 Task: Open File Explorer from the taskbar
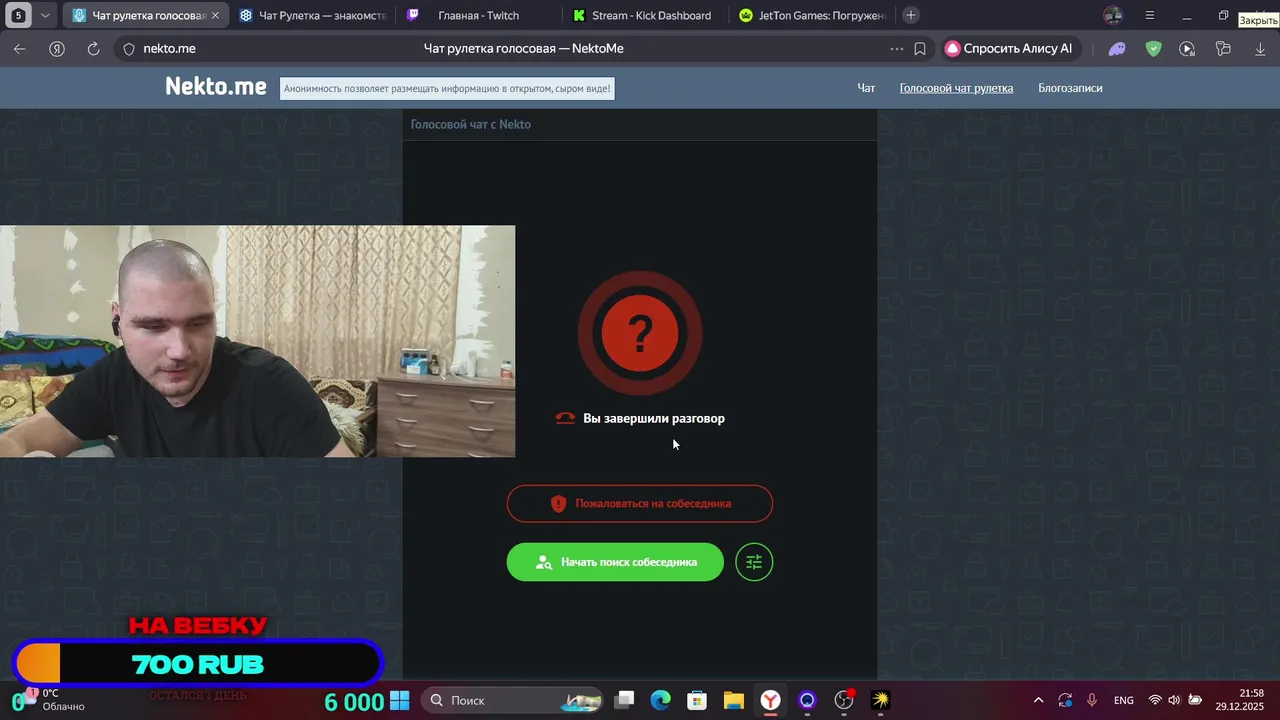[x=734, y=700]
